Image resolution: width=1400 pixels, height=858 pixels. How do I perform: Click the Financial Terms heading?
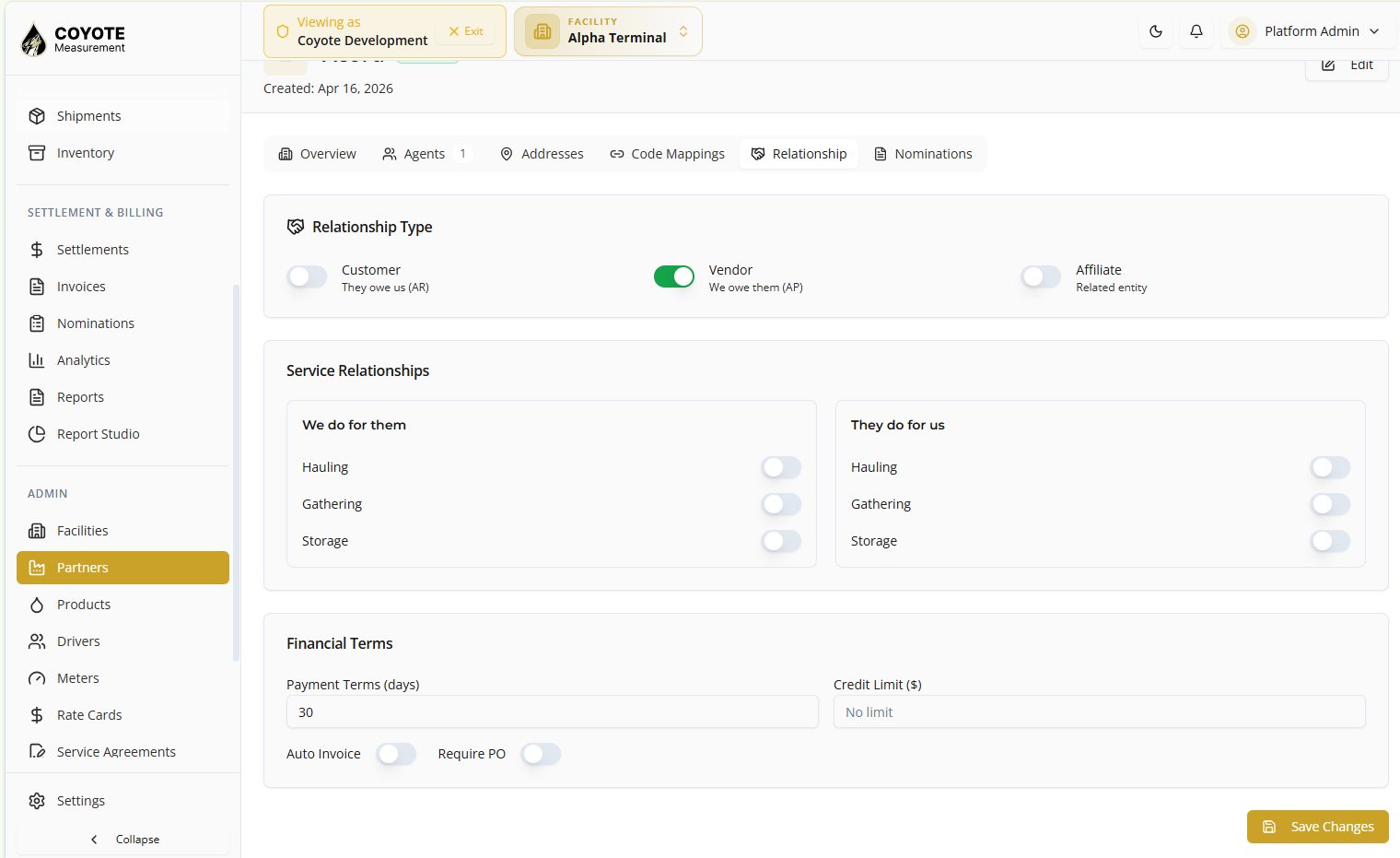click(x=340, y=643)
